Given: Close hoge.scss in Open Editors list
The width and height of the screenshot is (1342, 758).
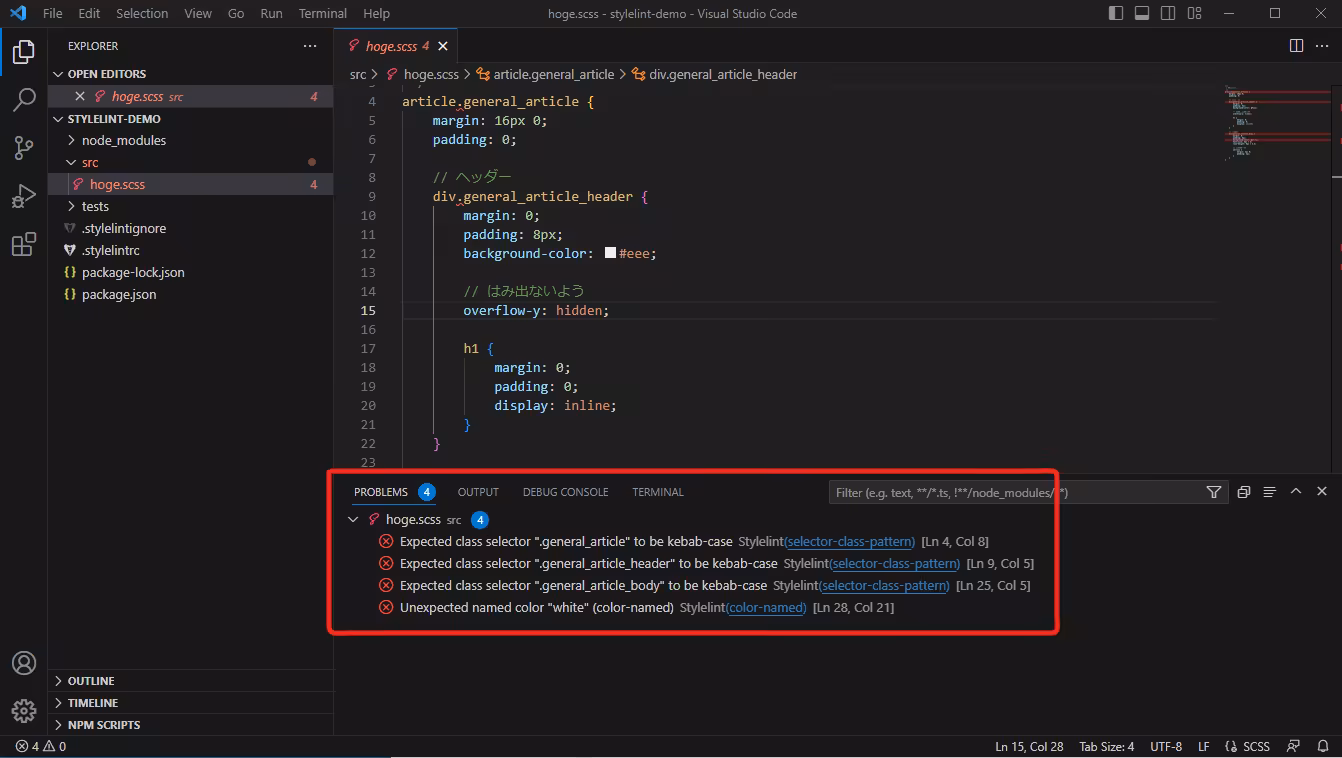Looking at the screenshot, I should (x=80, y=96).
